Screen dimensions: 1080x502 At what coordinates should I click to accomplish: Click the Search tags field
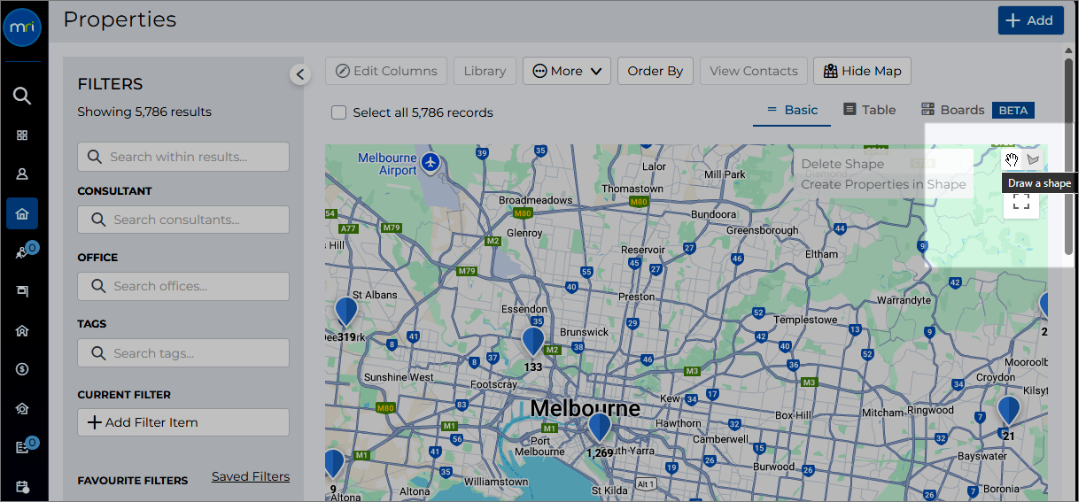click(183, 353)
